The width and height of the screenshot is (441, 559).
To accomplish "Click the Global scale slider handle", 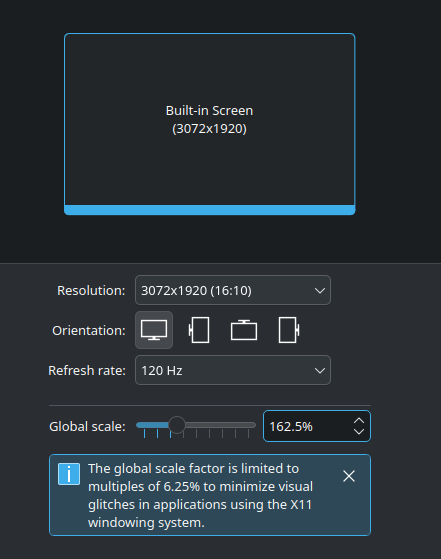I will pos(176,425).
